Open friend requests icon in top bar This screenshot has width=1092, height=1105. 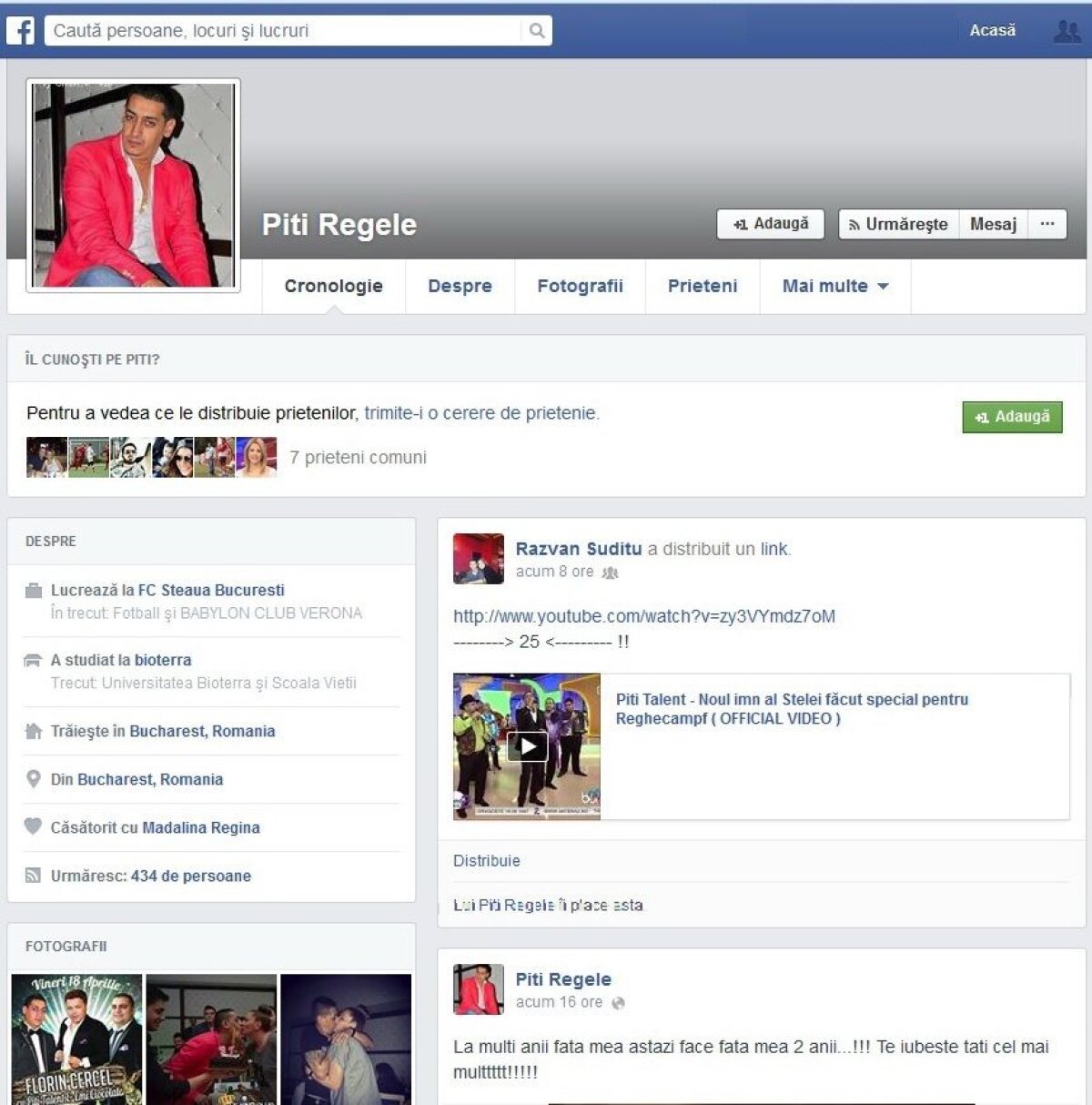(x=1066, y=31)
